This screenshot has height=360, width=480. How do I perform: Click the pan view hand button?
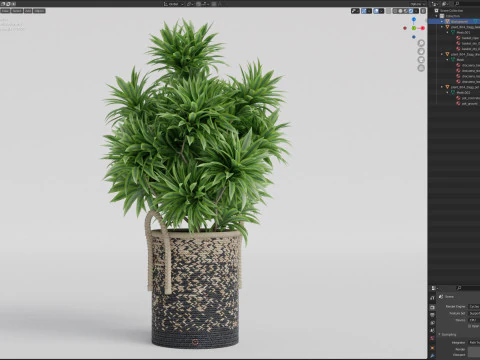[421, 51]
